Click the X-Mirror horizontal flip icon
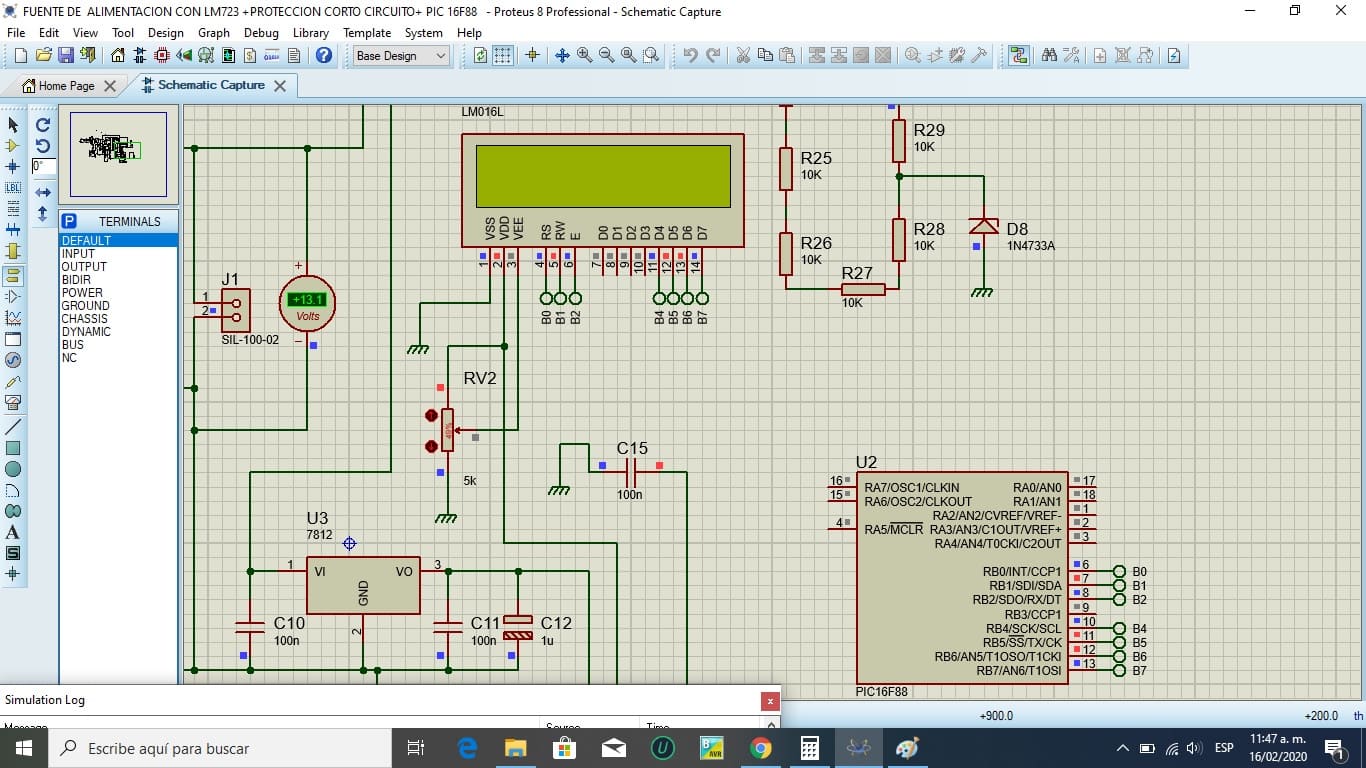Screen dimensions: 1366x768 point(43,192)
